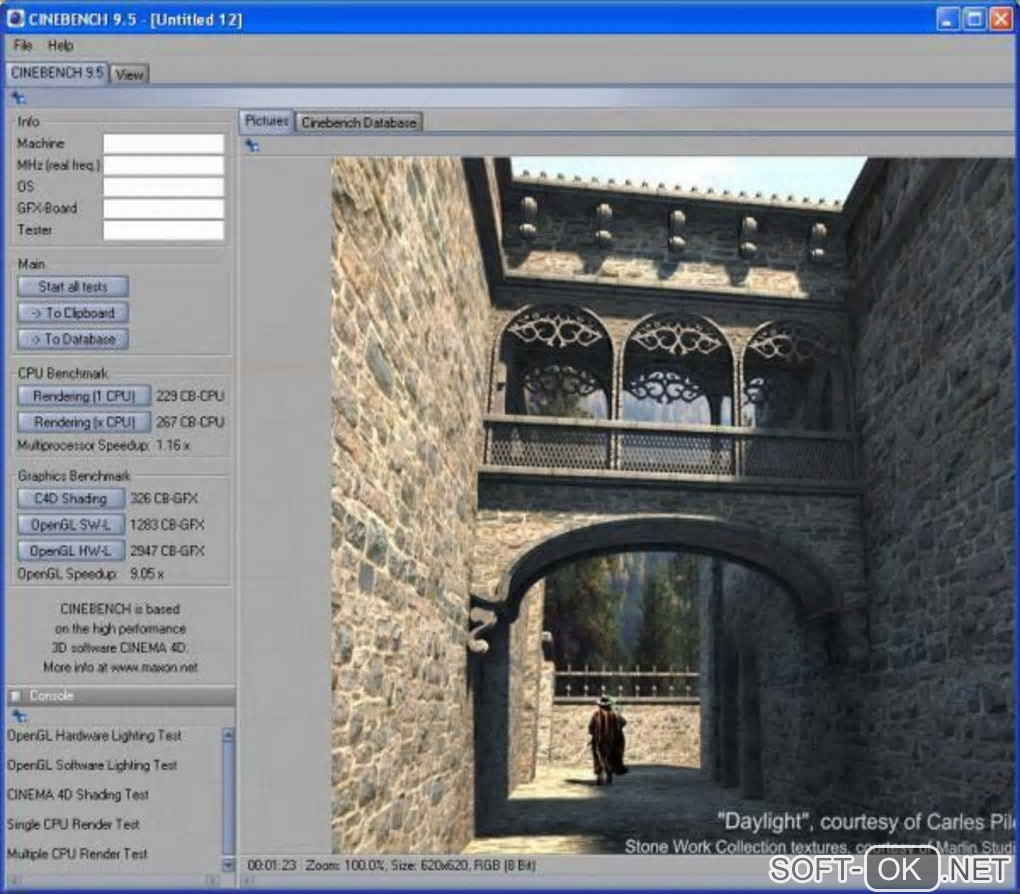
Task: Click the Single CPU Render Test console line
Action: click(73, 824)
